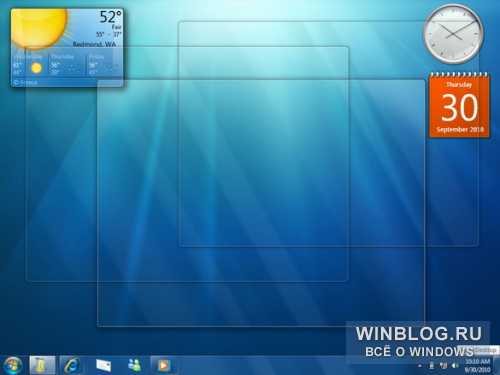Click the small sun forecast icon
Screen dimensions: 500x375
tap(37, 68)
